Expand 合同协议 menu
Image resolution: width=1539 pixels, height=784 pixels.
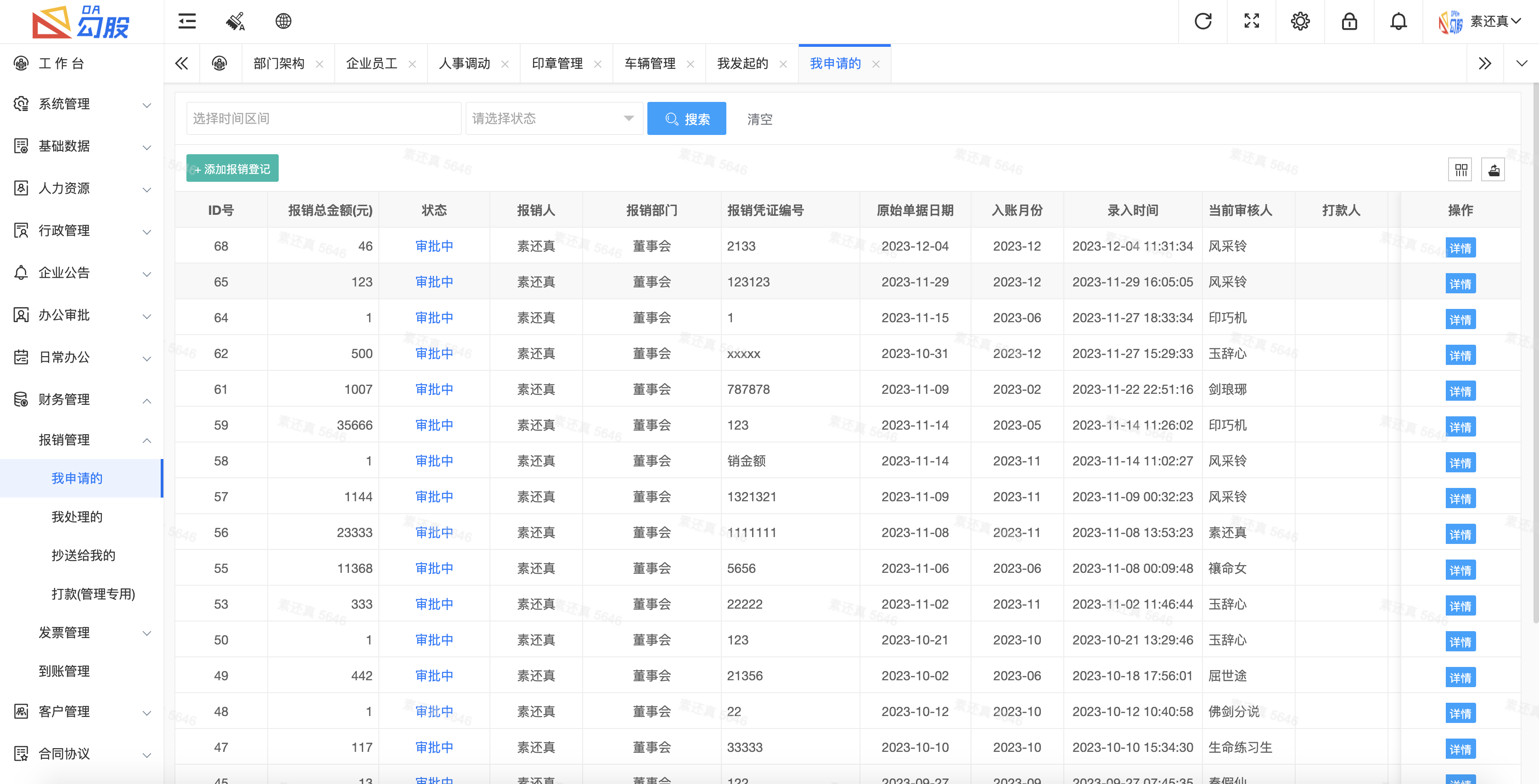pyautogui.click(x=81, y=754)
